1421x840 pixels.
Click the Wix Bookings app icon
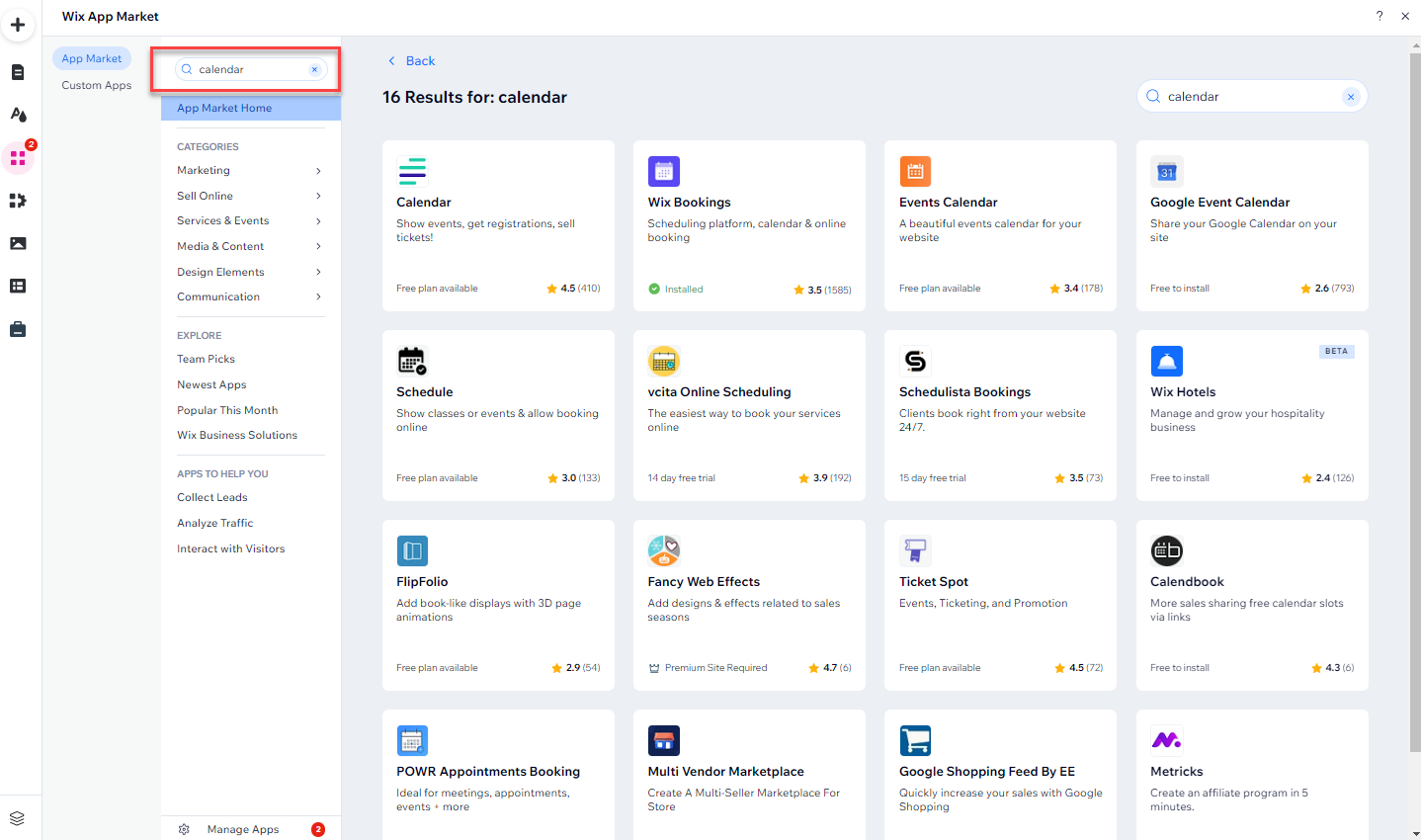click(663, 171)
